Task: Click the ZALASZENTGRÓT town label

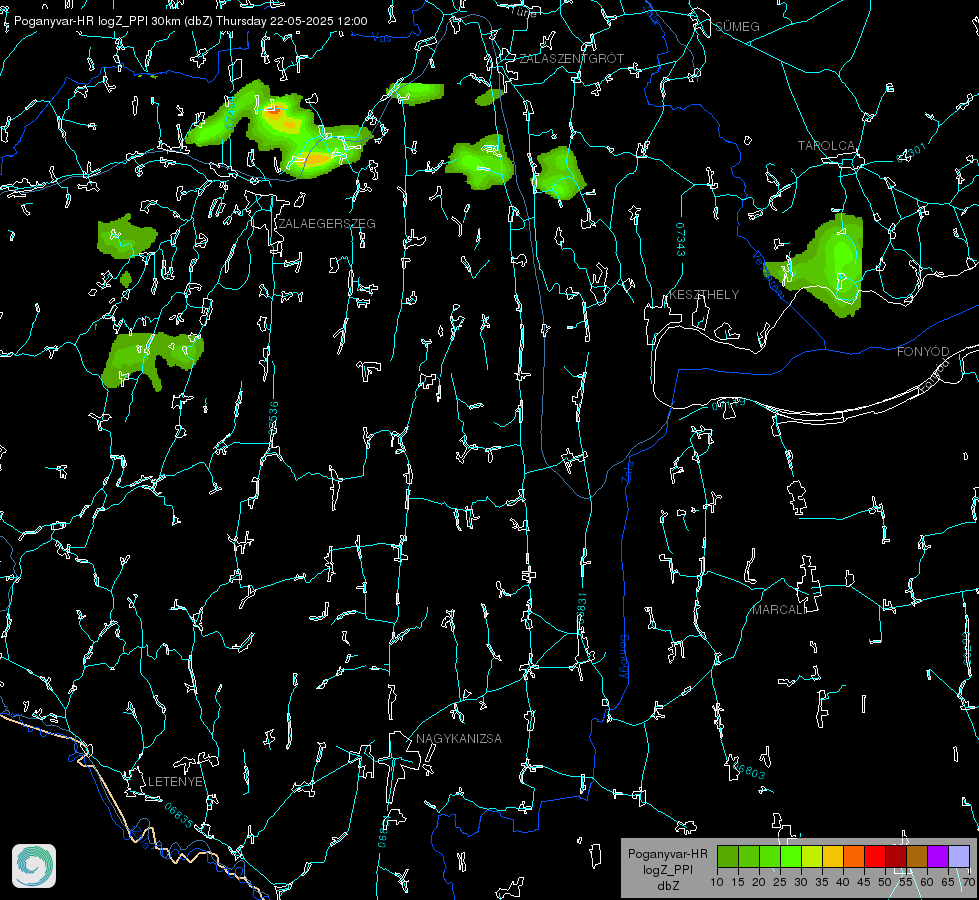Action: [x=571, y=58]
